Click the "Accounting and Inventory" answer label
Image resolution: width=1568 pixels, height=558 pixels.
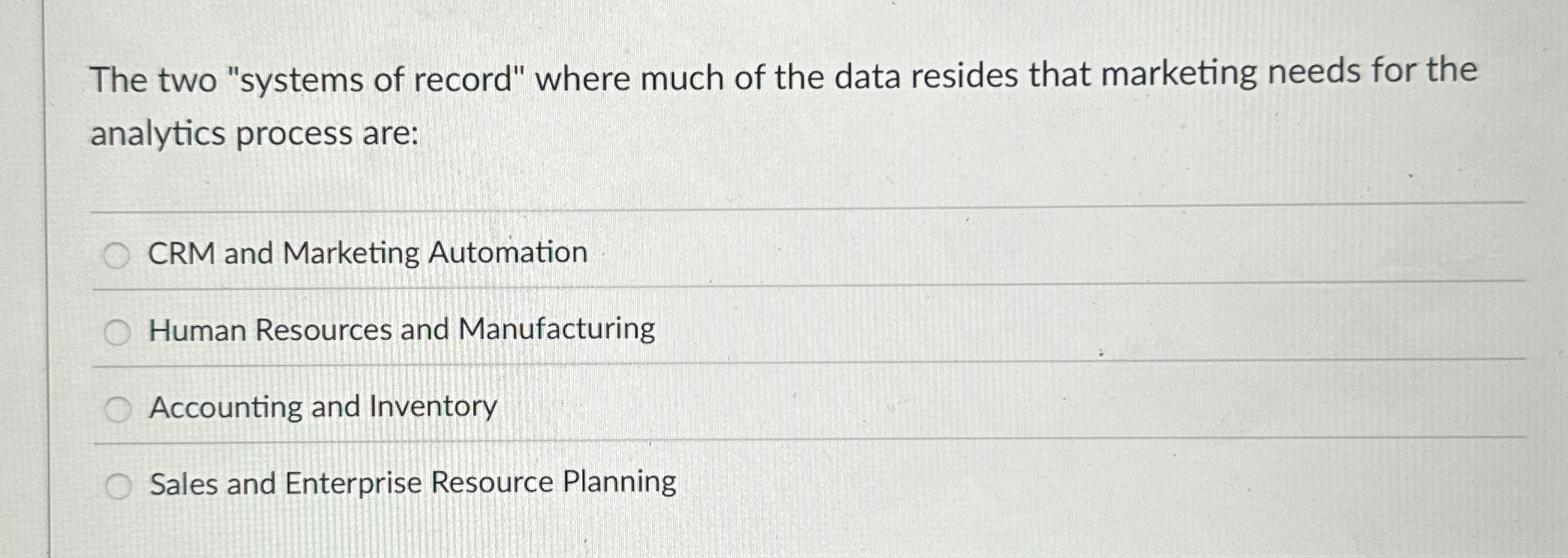coord(323,407)
